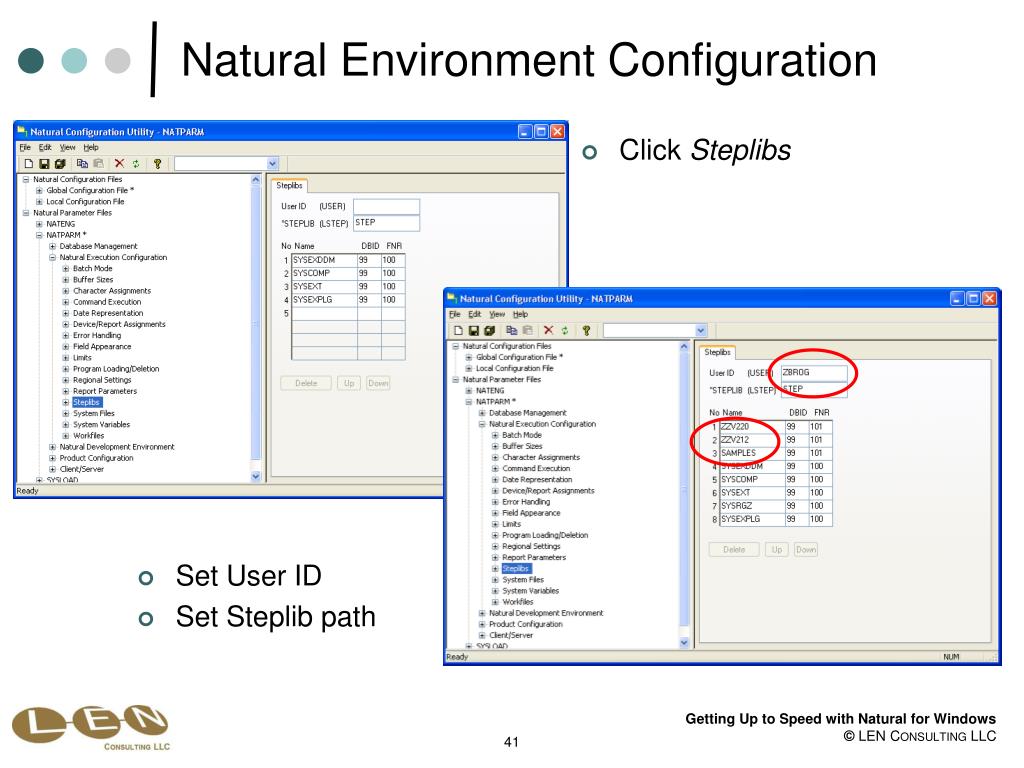Click the yellow help icon in lower-right window toolbar
The height and width of the screenshot is (768, 1024).
coord(586,331)
